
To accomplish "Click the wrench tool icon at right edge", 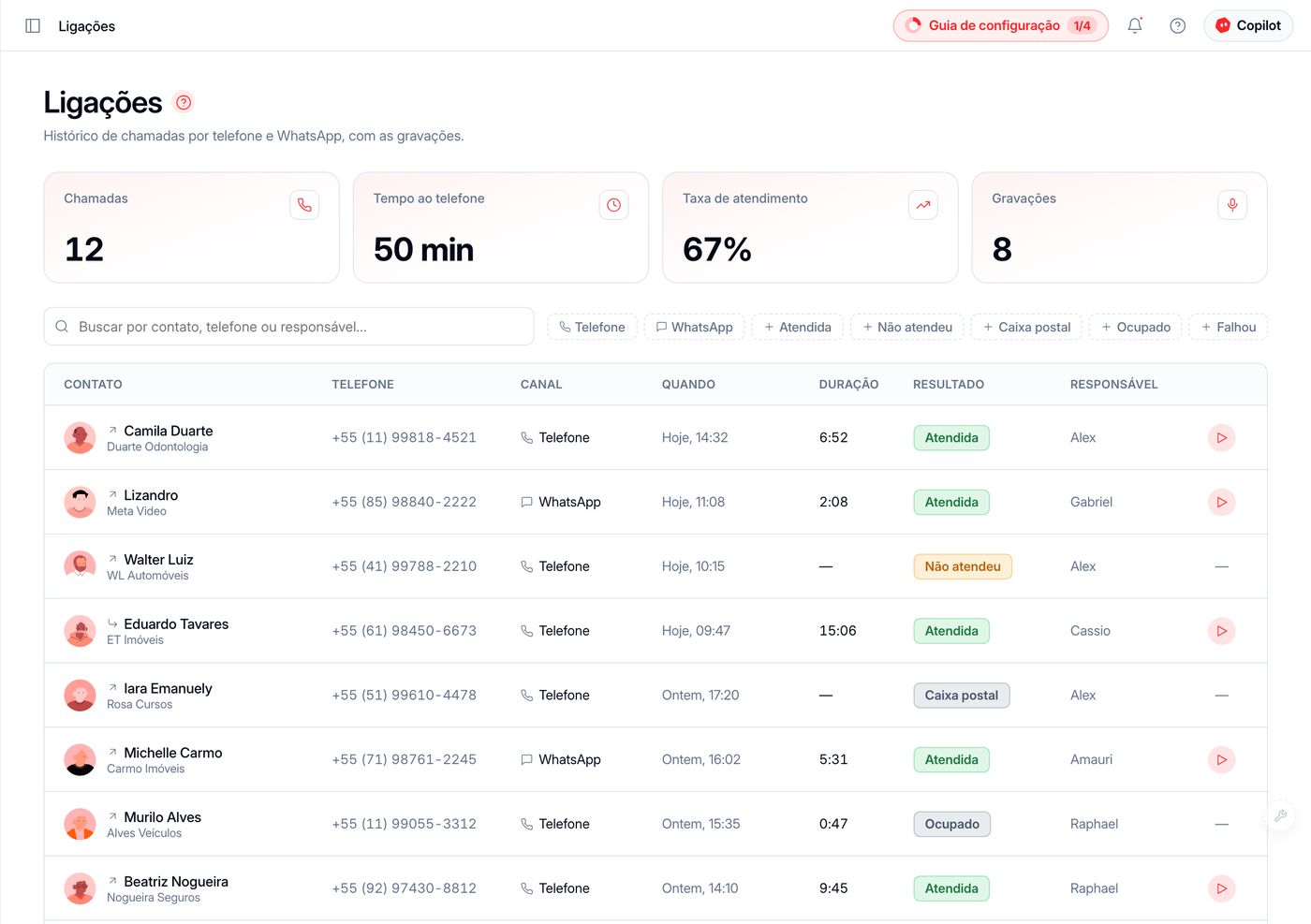I will (1280, 816).
